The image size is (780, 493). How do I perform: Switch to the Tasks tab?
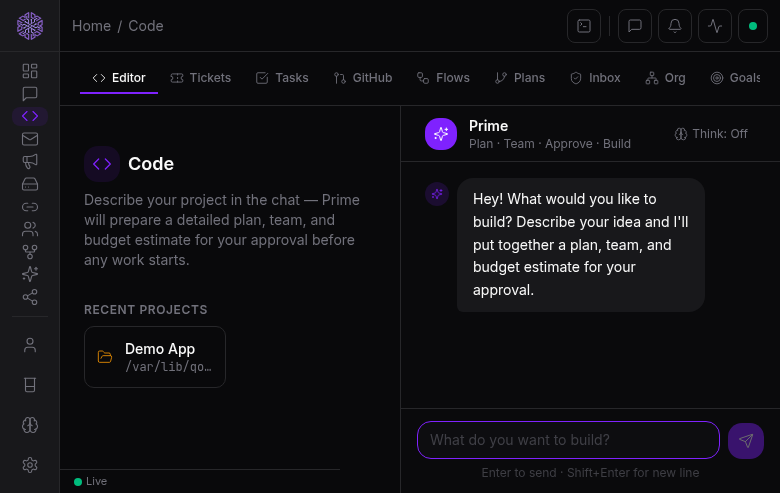click(x=282, y=78)
